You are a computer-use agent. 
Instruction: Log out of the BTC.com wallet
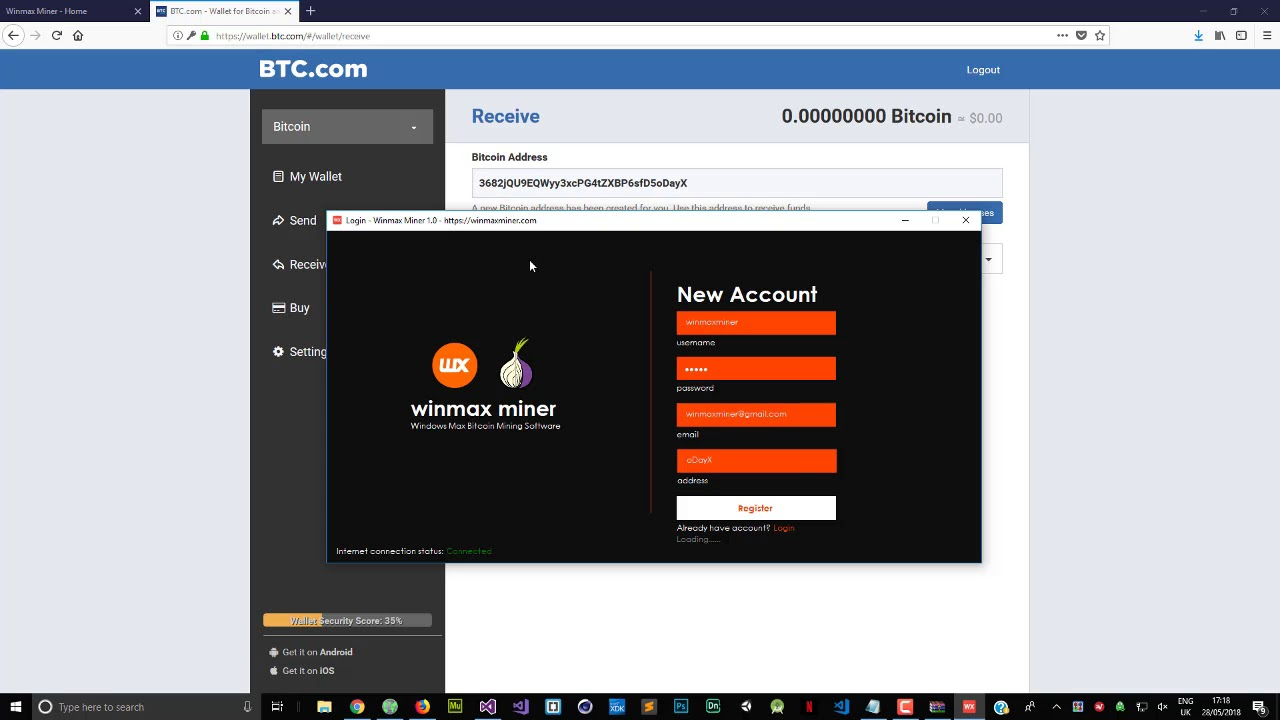coord(983,70)
